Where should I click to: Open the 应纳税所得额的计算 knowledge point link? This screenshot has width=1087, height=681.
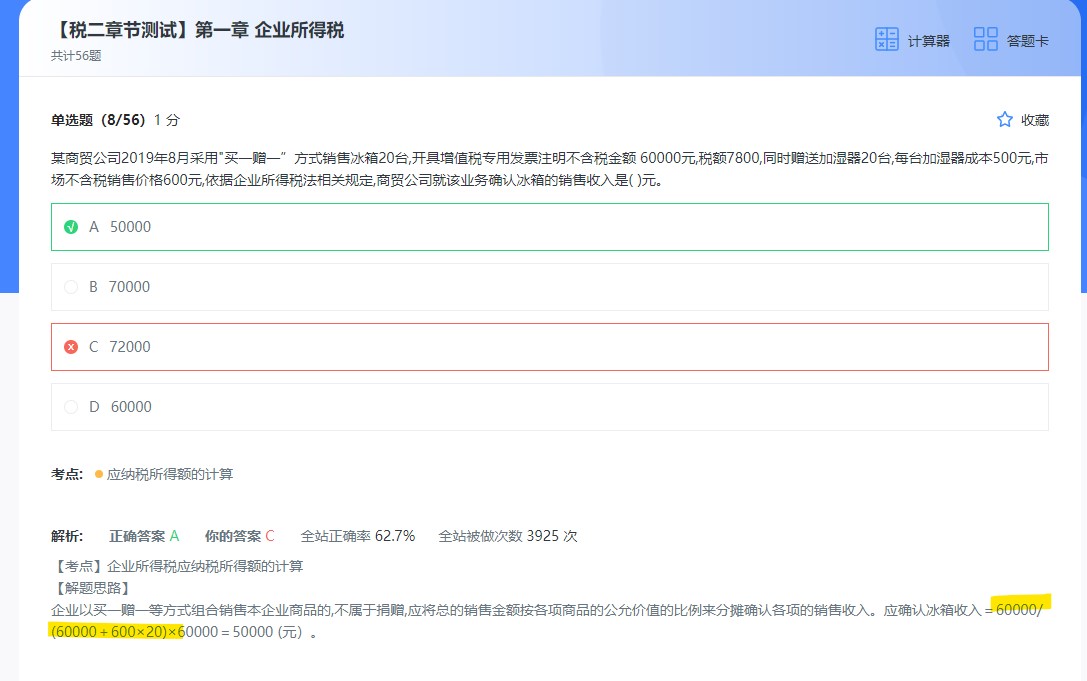coord(170,474)
